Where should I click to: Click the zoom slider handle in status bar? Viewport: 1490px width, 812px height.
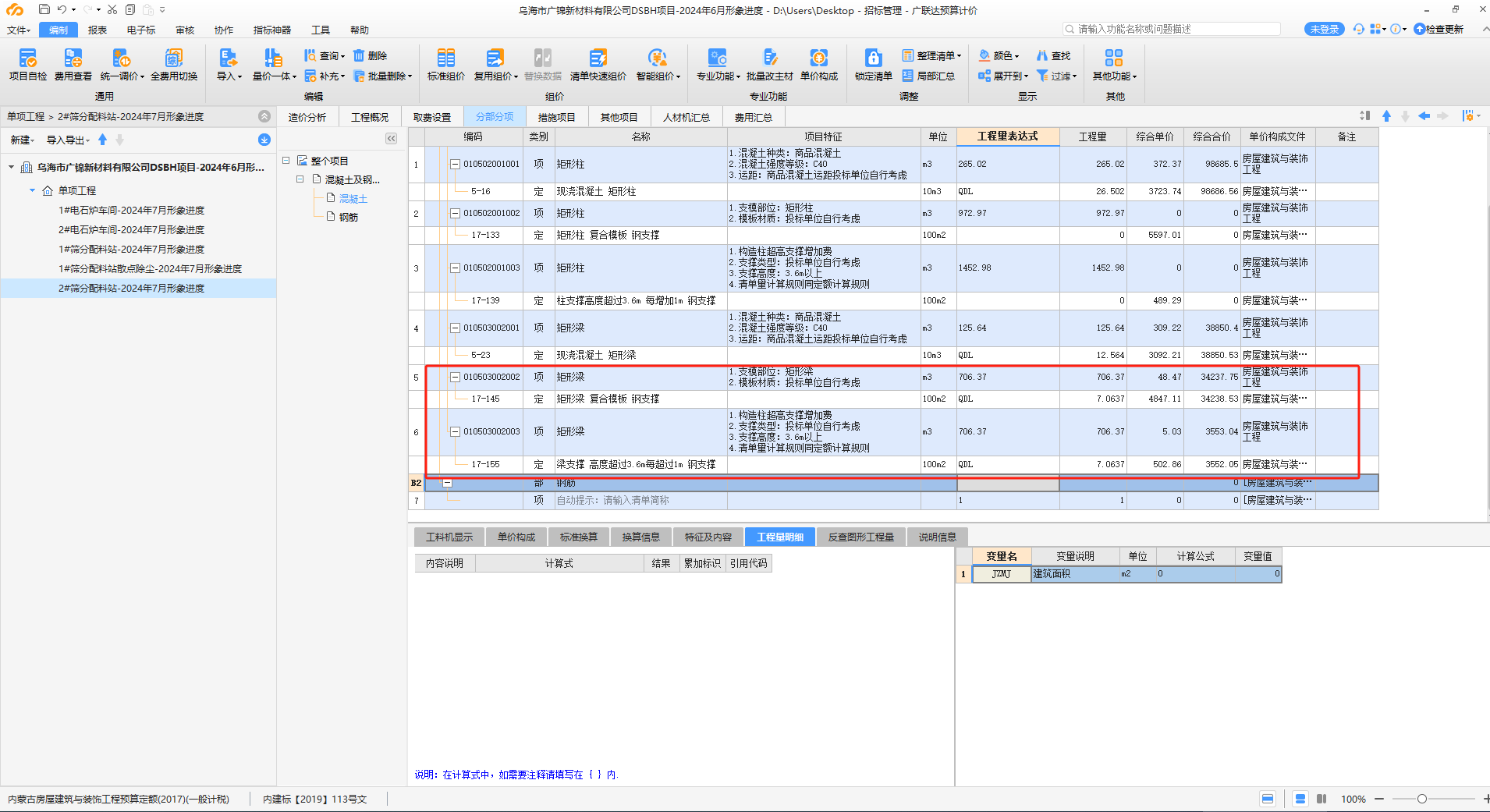(x=1422, y=799)
